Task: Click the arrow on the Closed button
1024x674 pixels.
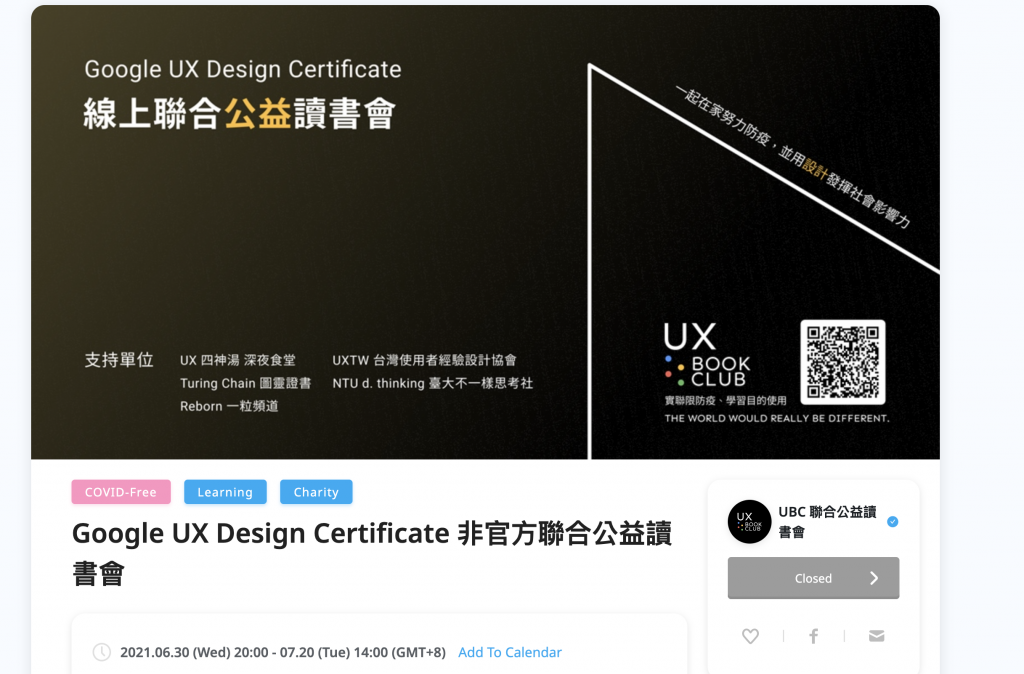Action: (874, 578)
